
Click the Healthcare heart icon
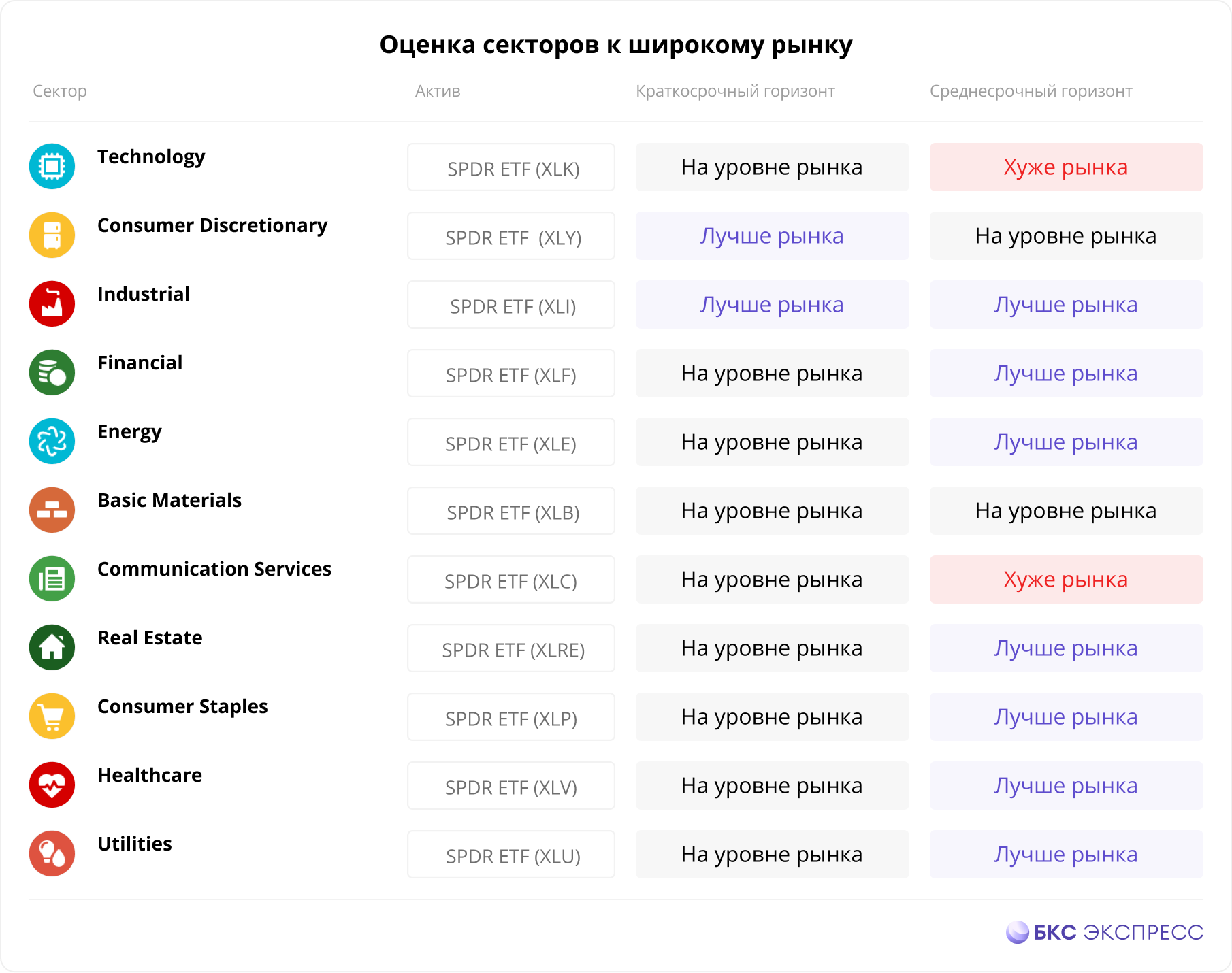(52, 785)
